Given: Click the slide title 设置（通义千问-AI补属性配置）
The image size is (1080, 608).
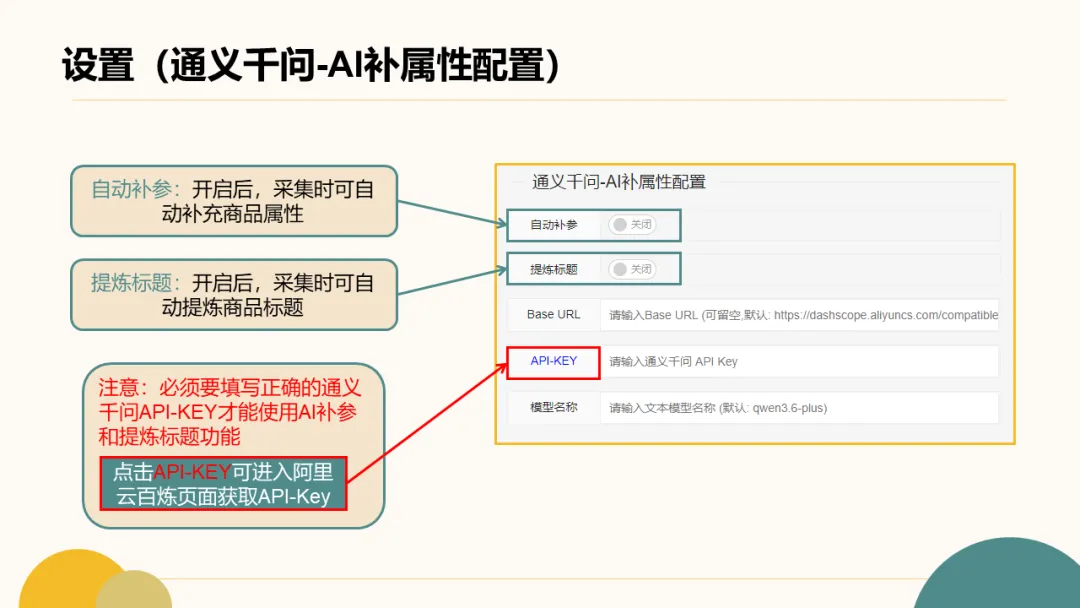Looking at the screenshot, I should click(311, 65).
